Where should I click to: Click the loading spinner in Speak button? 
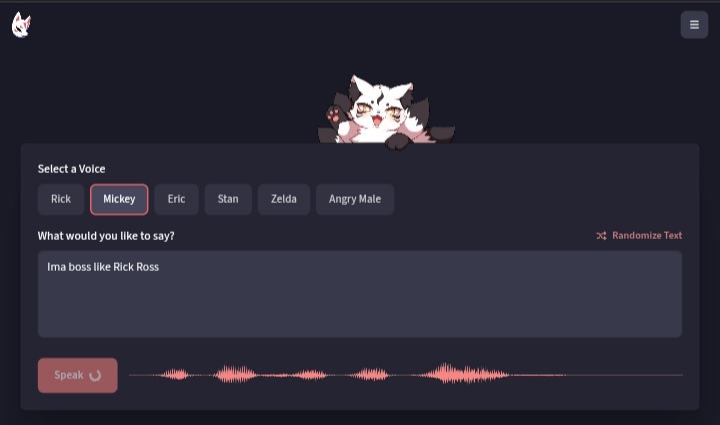point(95,375)
